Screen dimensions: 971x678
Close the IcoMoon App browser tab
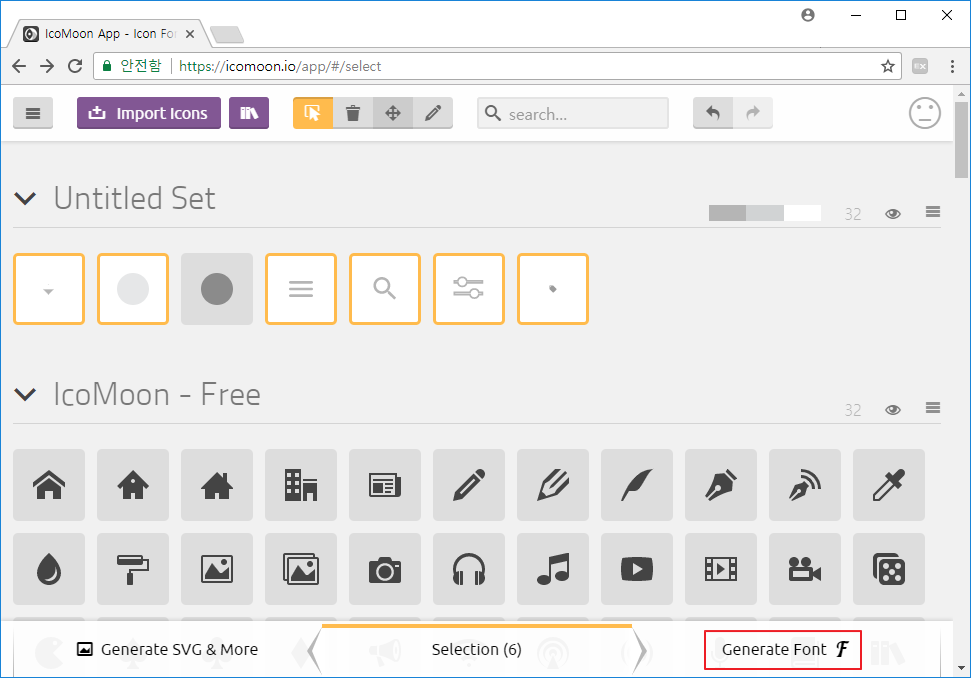190,34
